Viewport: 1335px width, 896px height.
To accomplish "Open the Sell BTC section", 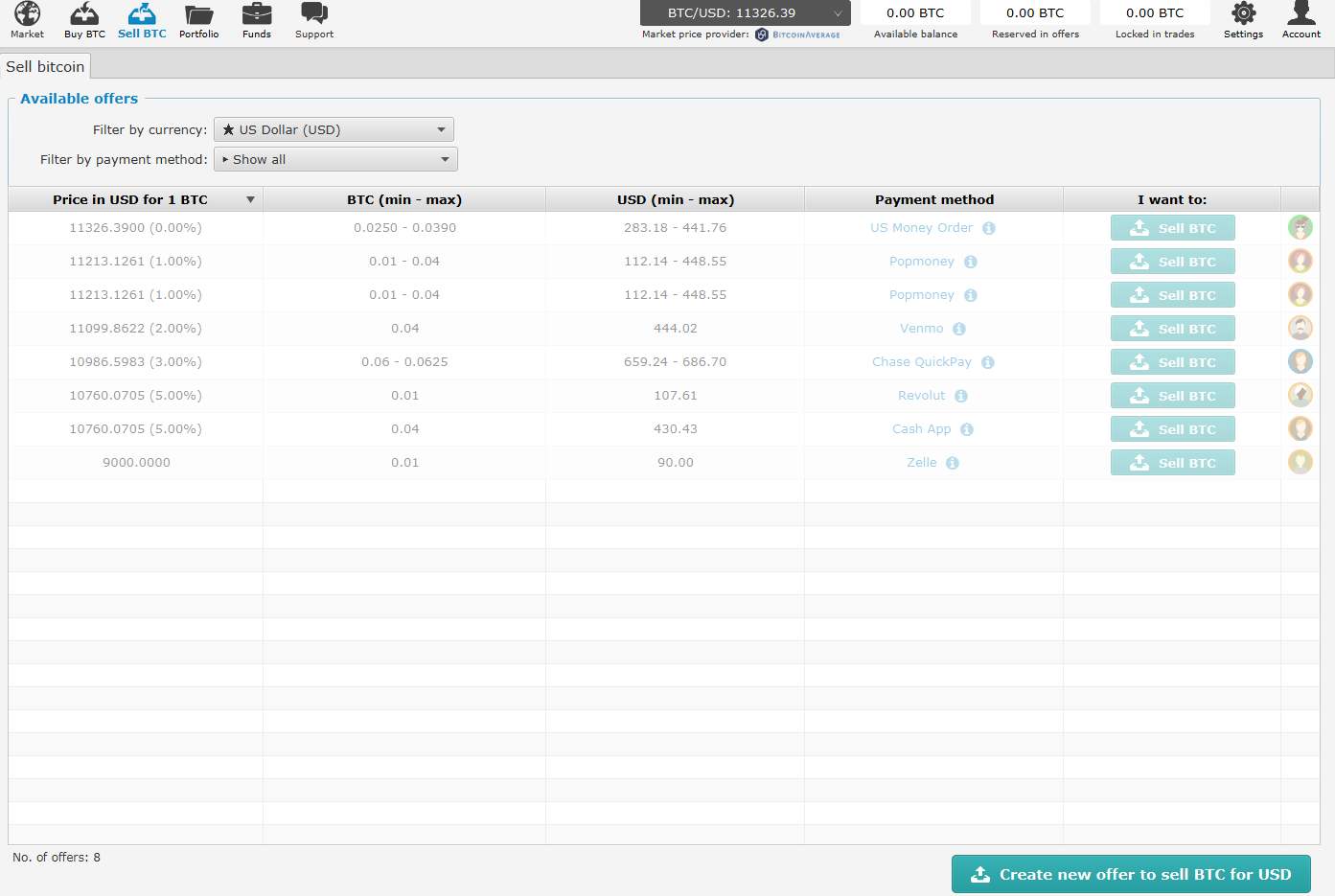I will 142,20.
